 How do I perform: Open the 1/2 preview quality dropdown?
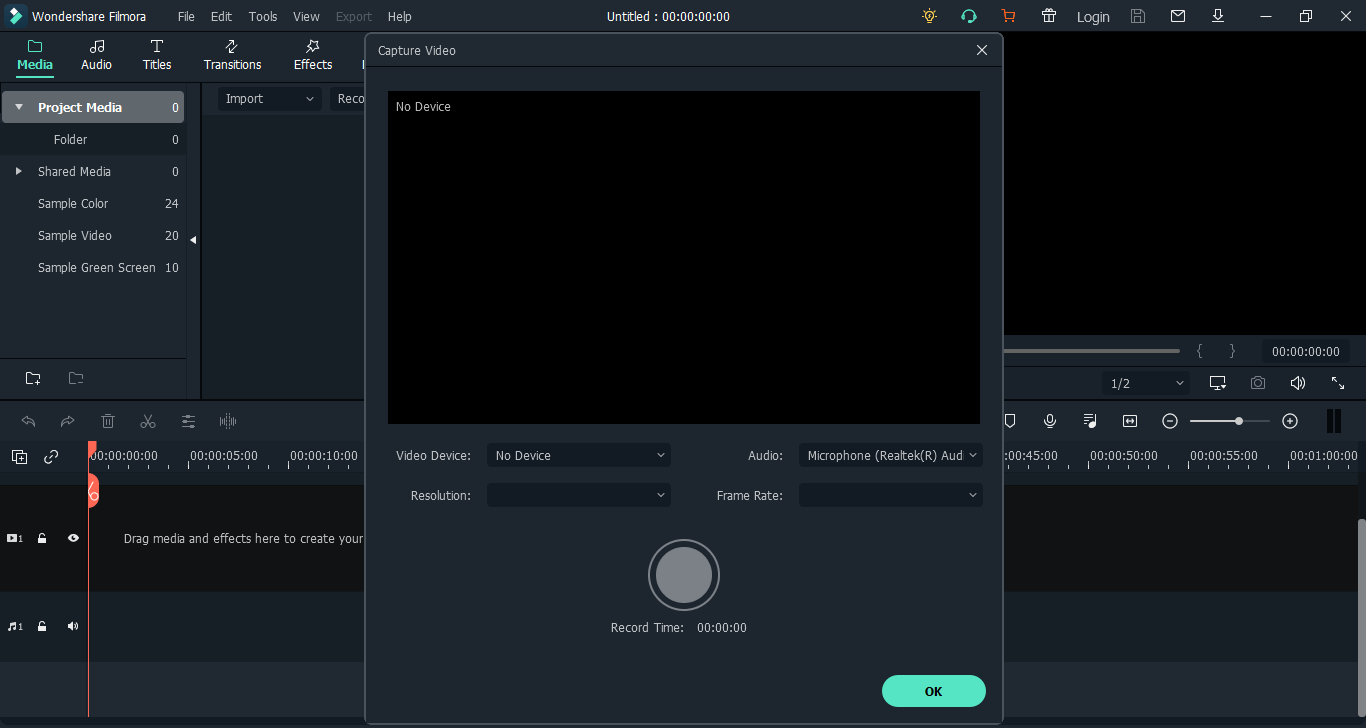coord(1147,383)
